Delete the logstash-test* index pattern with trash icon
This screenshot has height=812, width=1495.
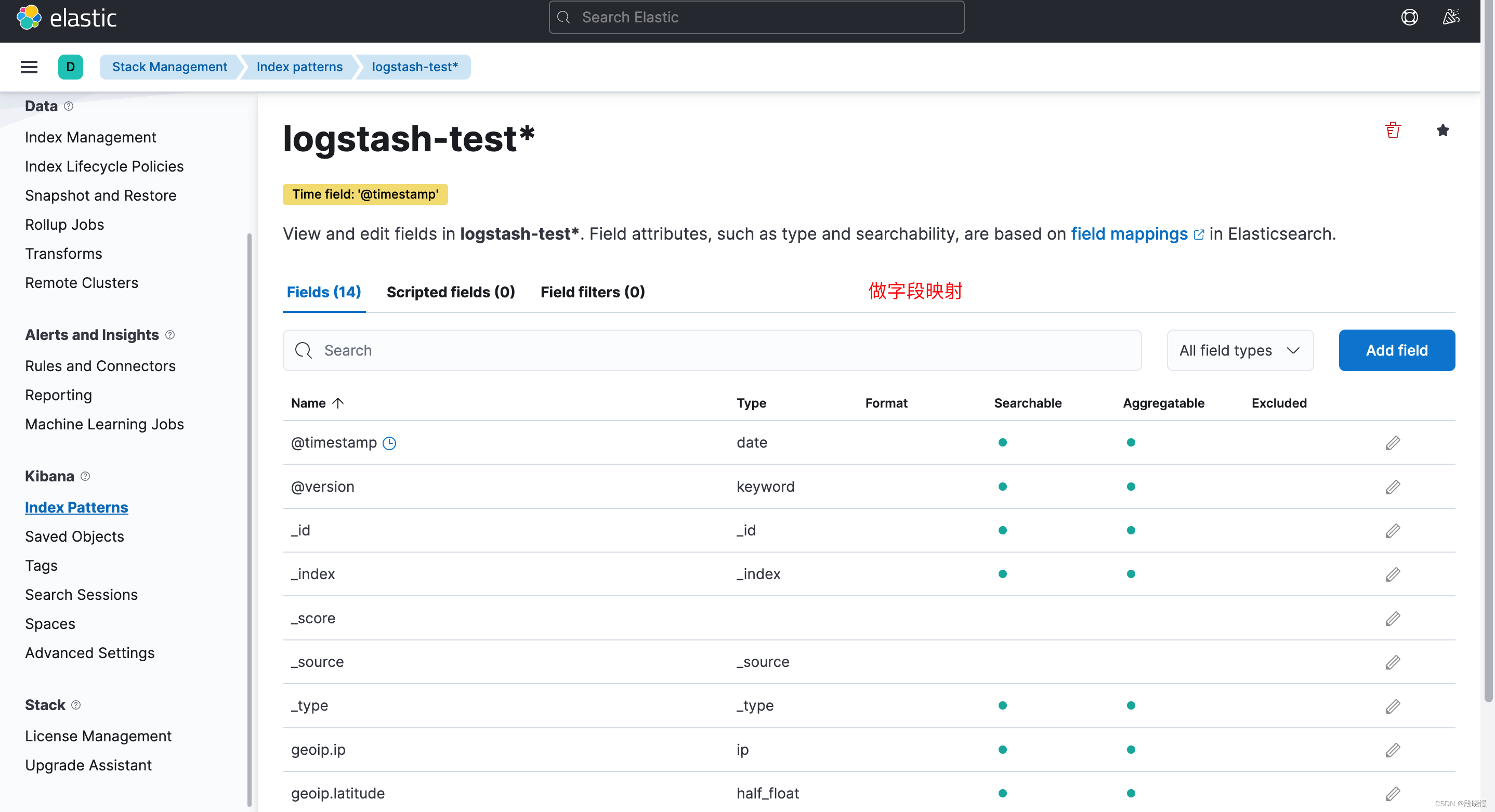coord(1393,130)
